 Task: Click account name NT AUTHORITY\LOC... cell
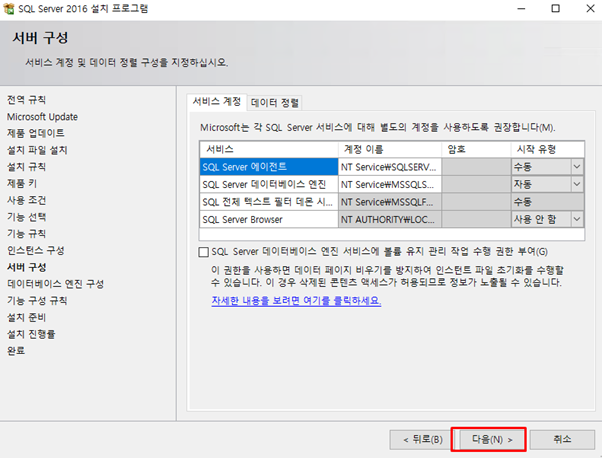(390, 220)
